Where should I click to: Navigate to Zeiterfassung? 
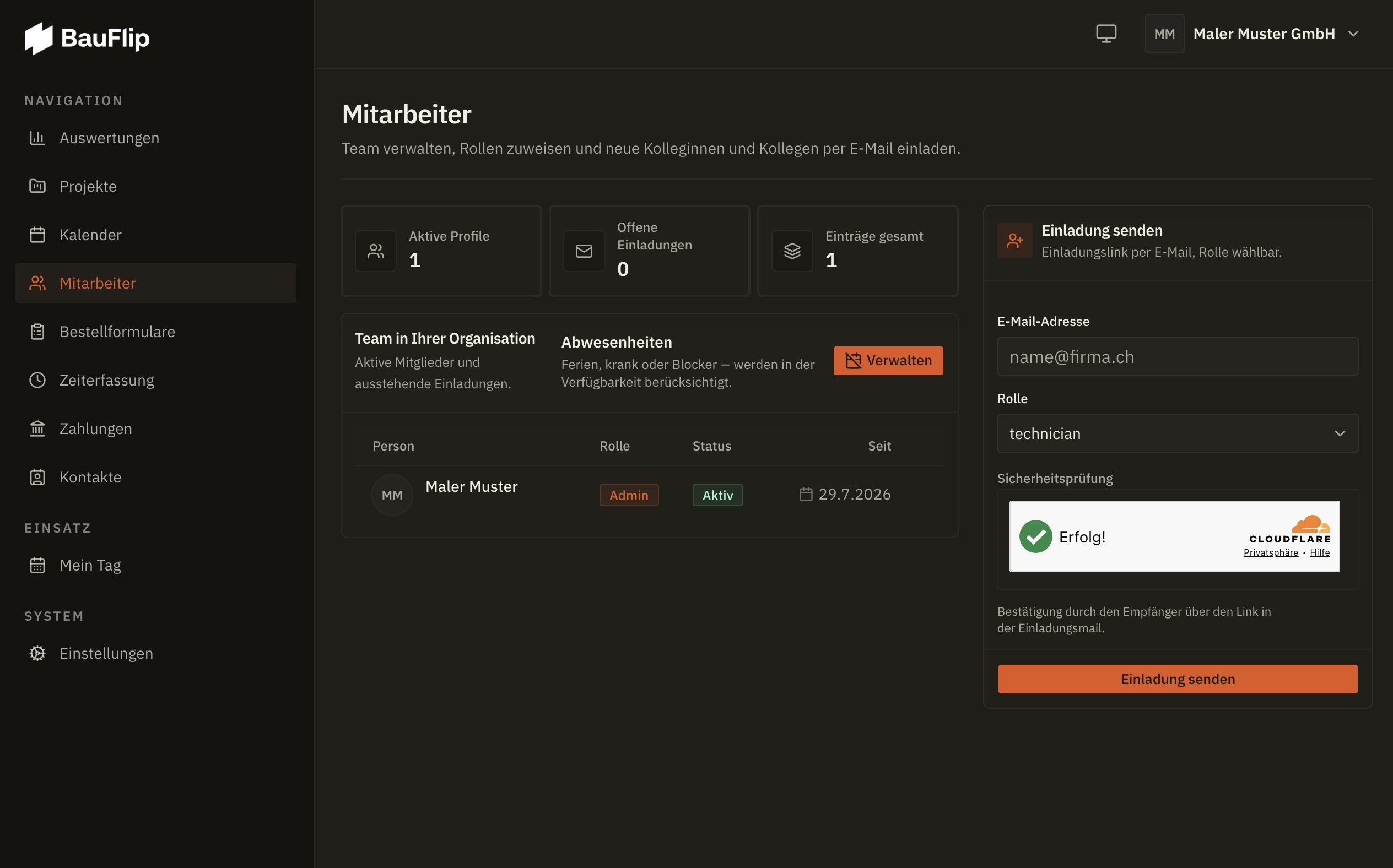(155, 380)
